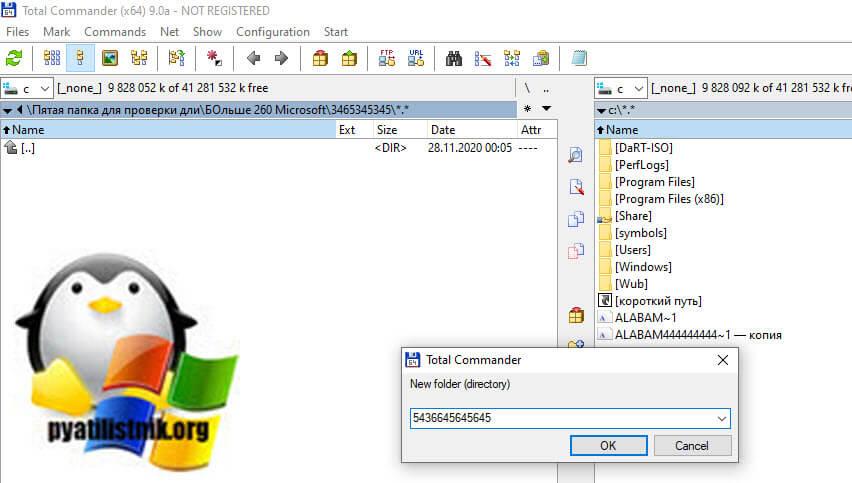Select [Program Files (x86)] folder
Screen dimensions: 852x483
tap(669, 199)
